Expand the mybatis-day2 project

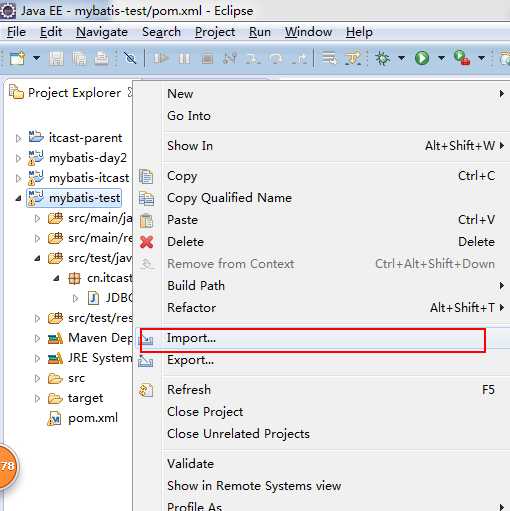coord(18,158)
